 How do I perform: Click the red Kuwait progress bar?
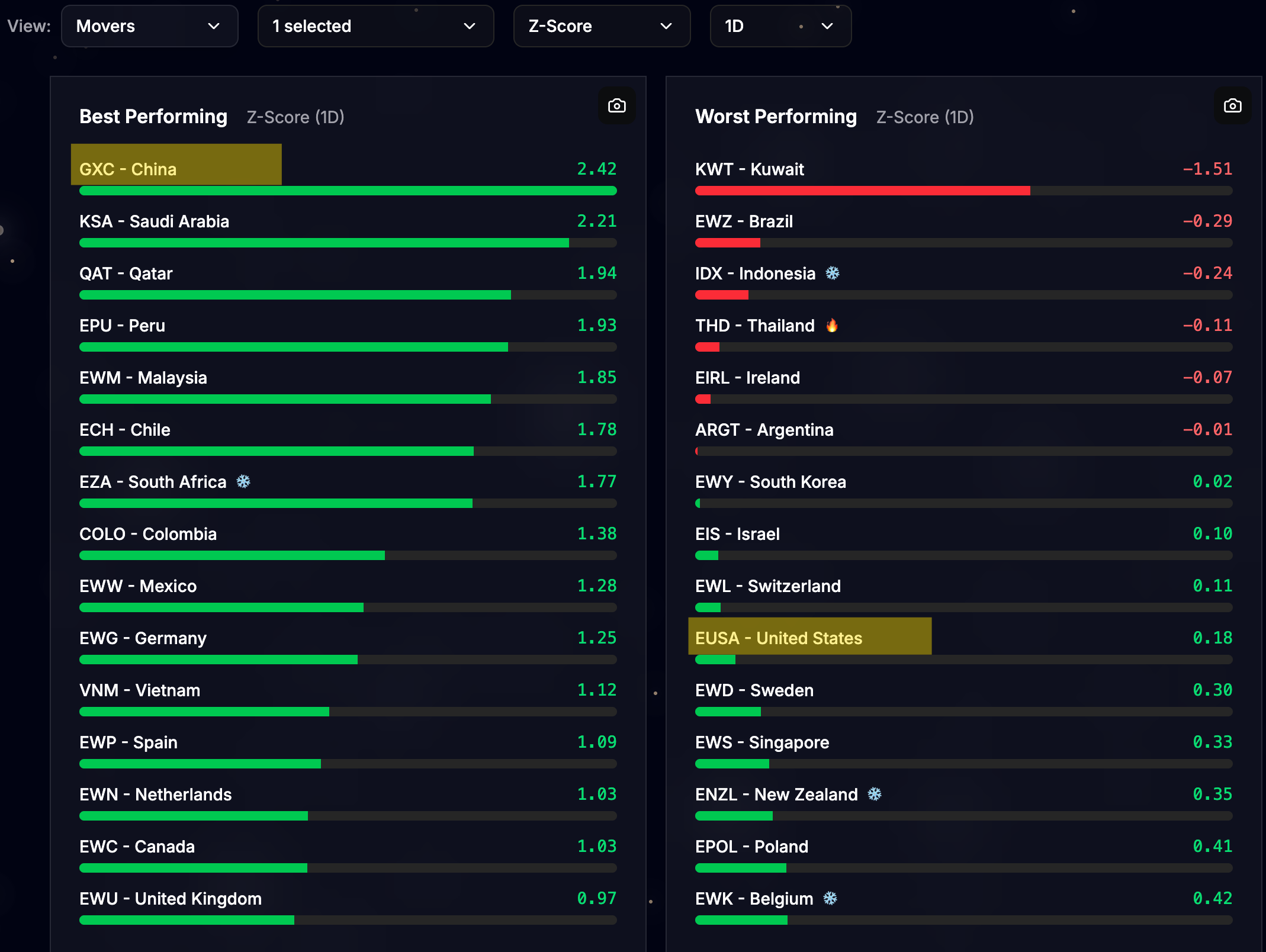[x=862, y=191]
